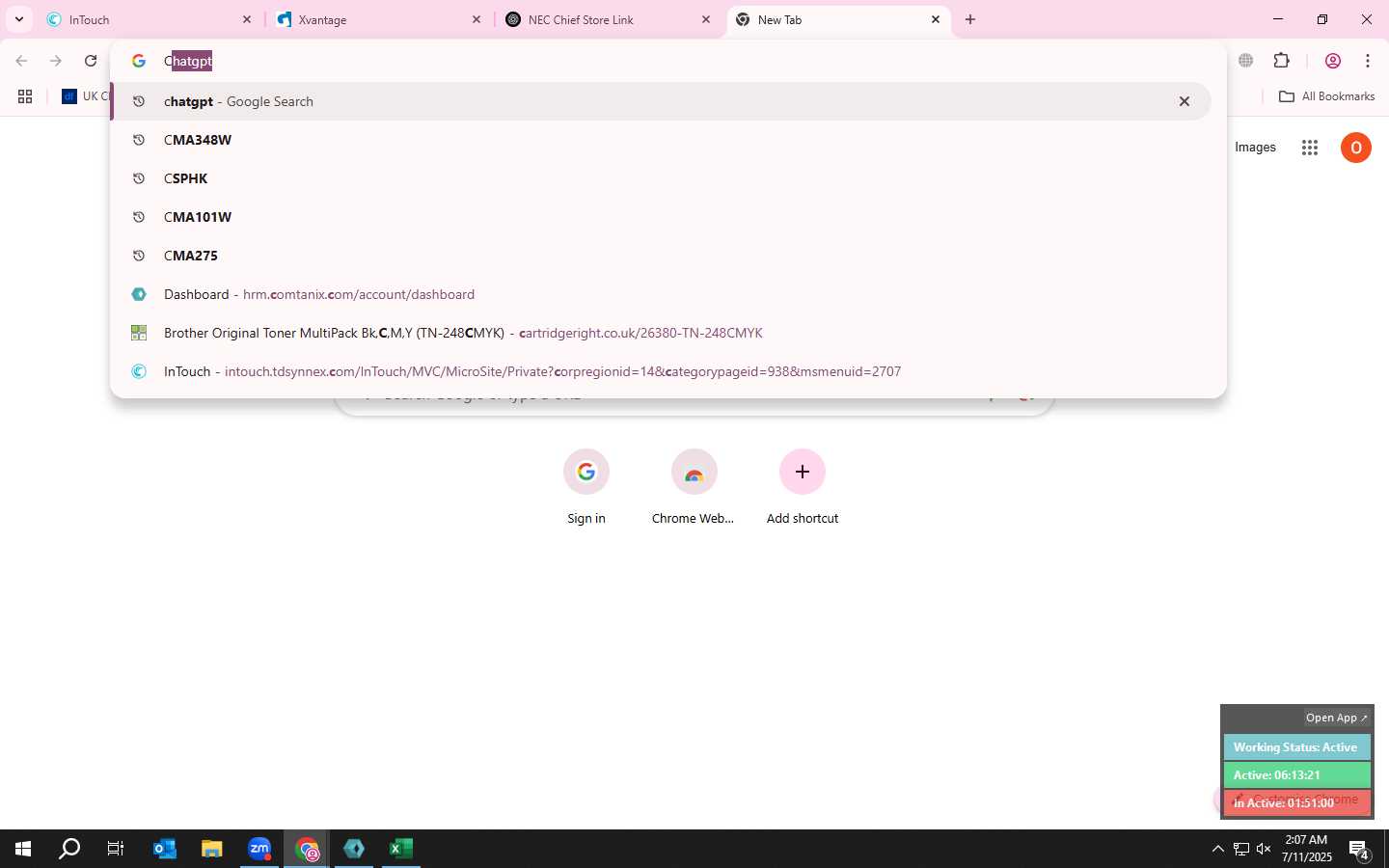Open the Chrome profile icon
This screenshot has width=1389, height=868.
click(1333, 61)
